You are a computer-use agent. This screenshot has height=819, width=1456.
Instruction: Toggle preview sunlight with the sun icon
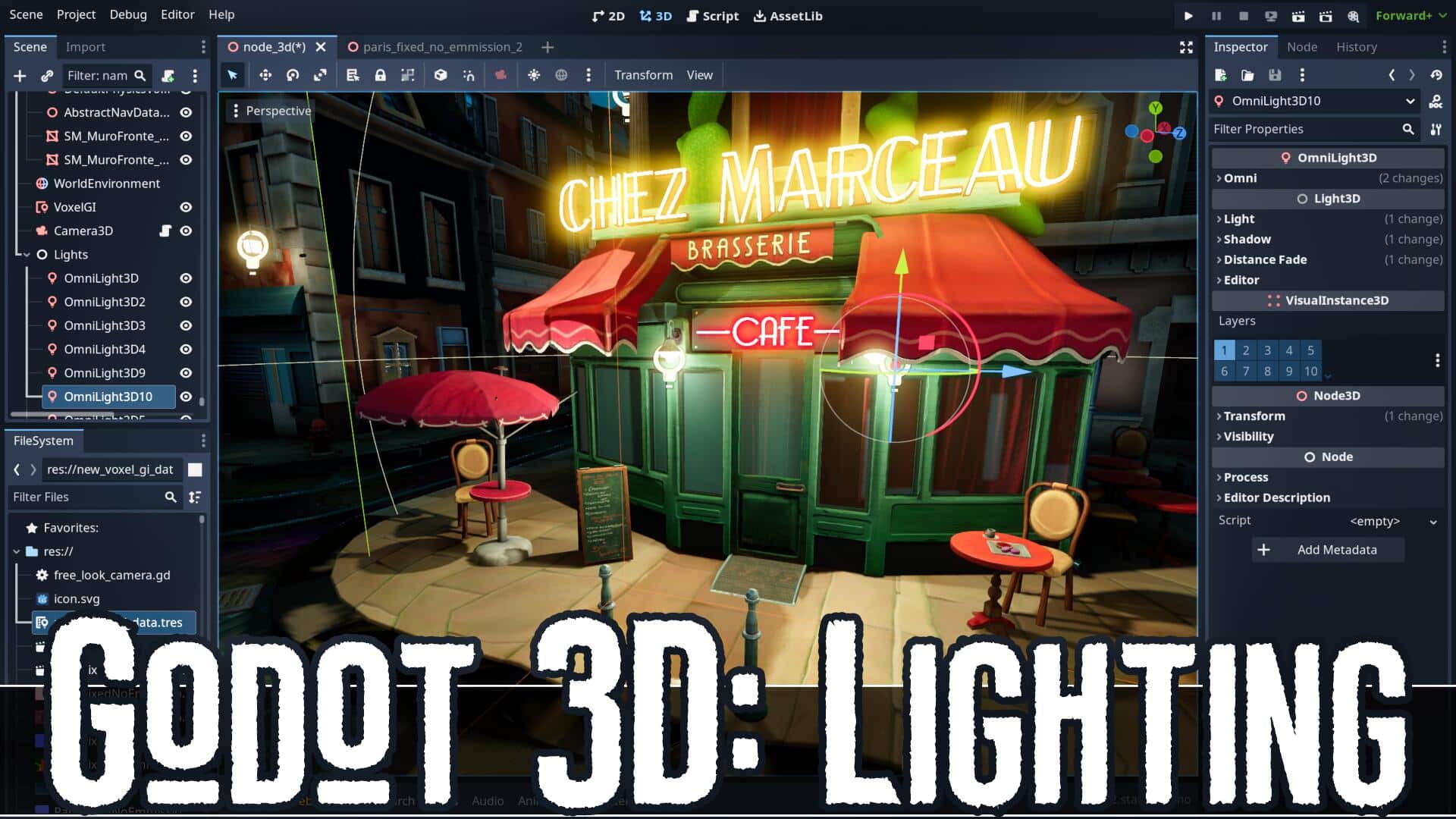(x=535, y=75)
